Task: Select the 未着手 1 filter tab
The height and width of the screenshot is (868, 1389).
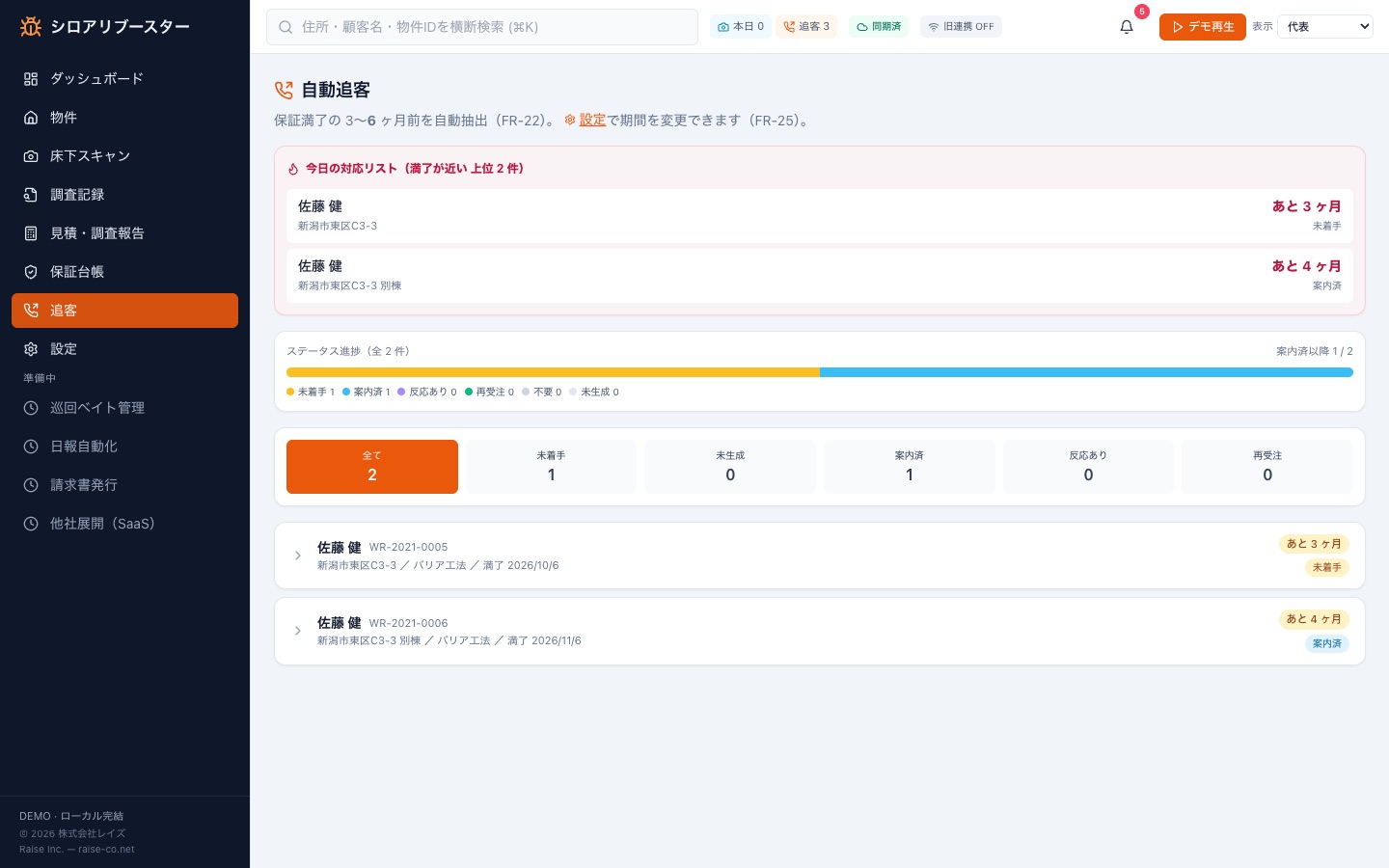Action: pyautogui.click(x=551, y=467)
